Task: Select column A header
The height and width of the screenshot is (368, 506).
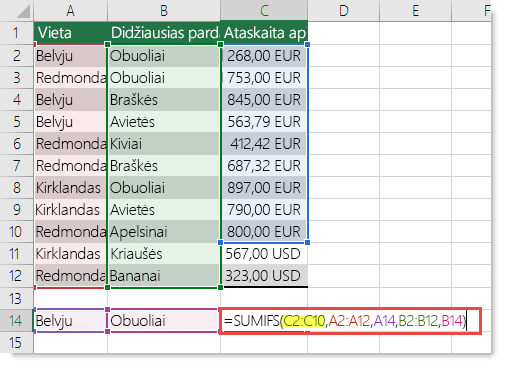Action: (70, 11)
